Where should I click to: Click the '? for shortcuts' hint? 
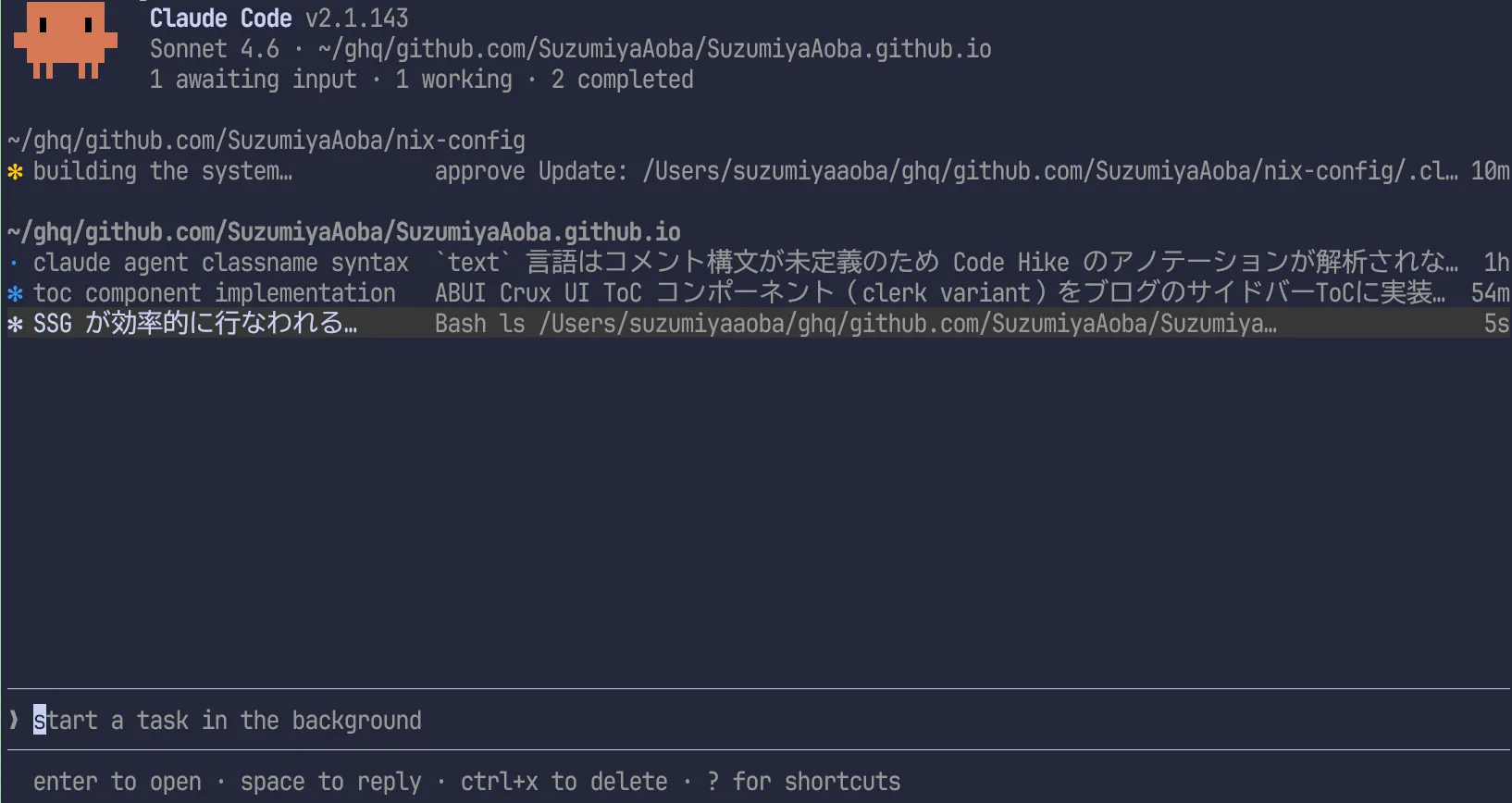click(x=804, y=782)
